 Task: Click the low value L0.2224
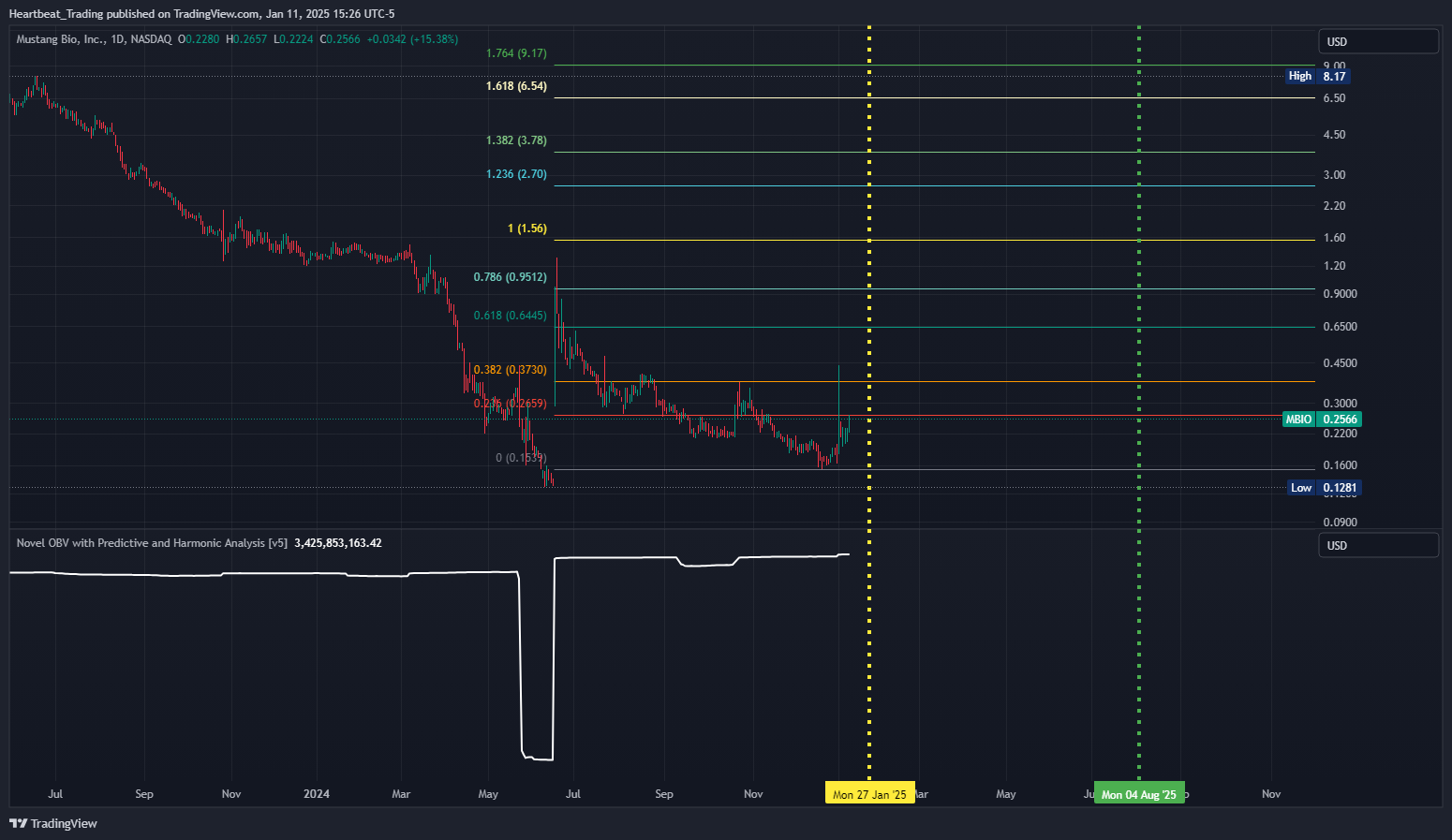(x=293, y=39)
